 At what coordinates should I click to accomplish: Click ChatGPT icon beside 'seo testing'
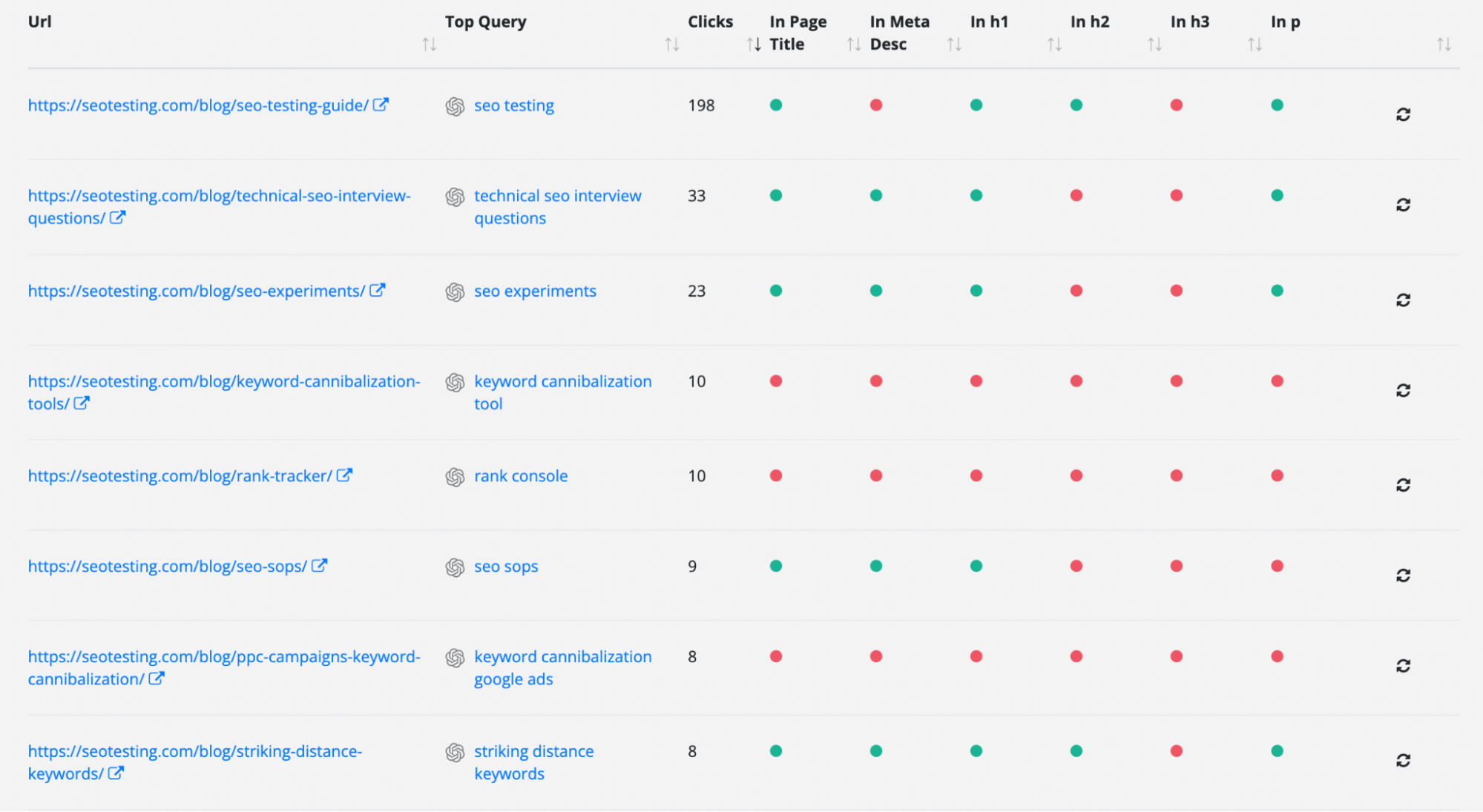pos(455,106)
